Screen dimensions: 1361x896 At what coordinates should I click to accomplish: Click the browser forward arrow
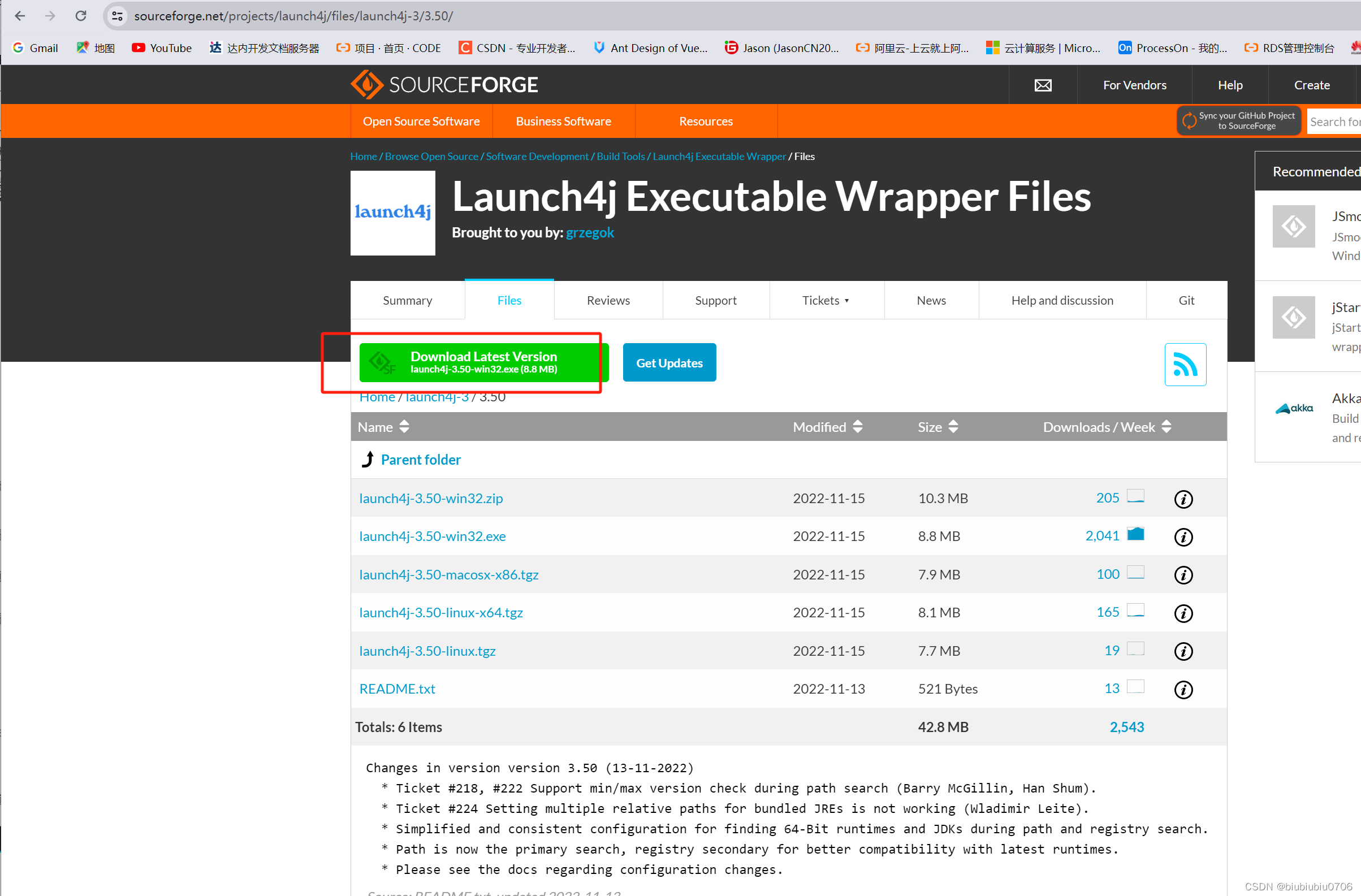click(50, 15)
